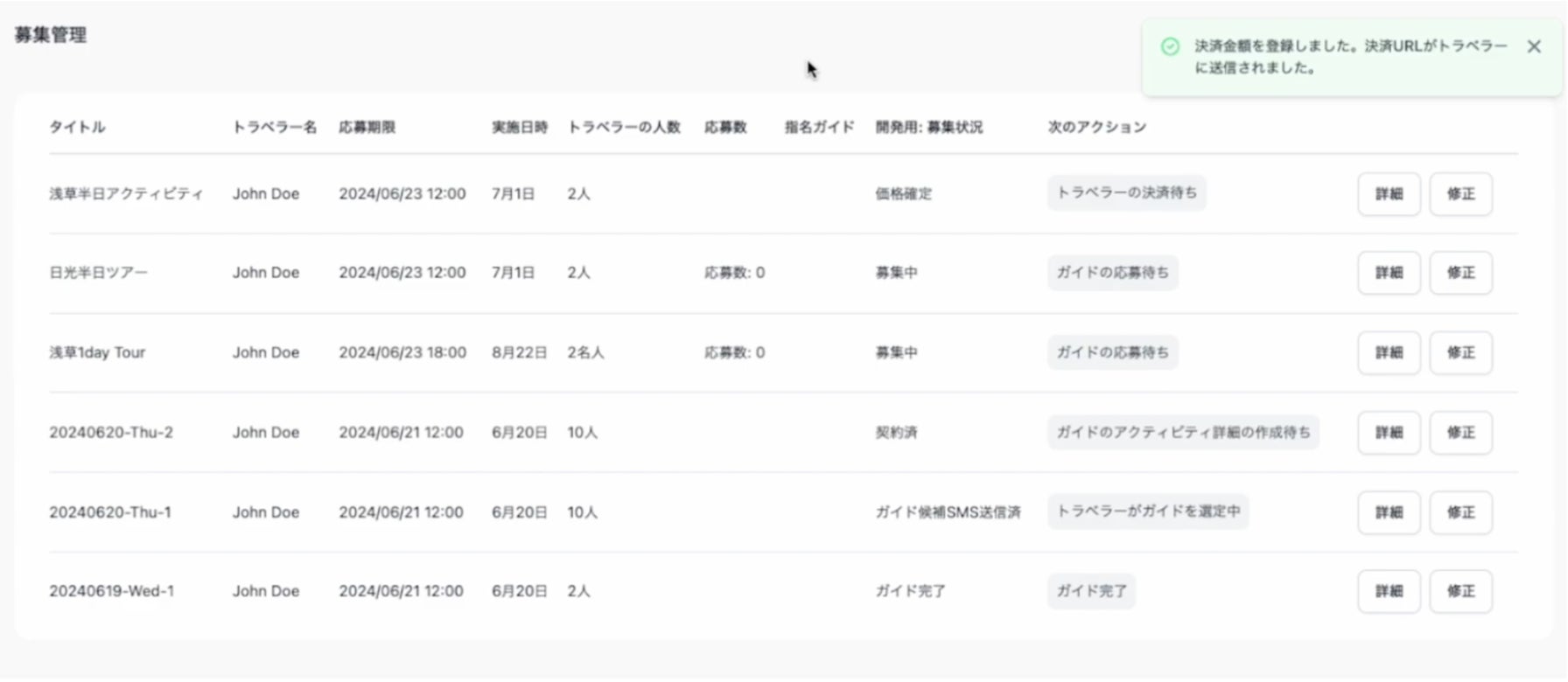Open 詳細 for 浅草半日アクティビティ

click(x=1389, y=194)
